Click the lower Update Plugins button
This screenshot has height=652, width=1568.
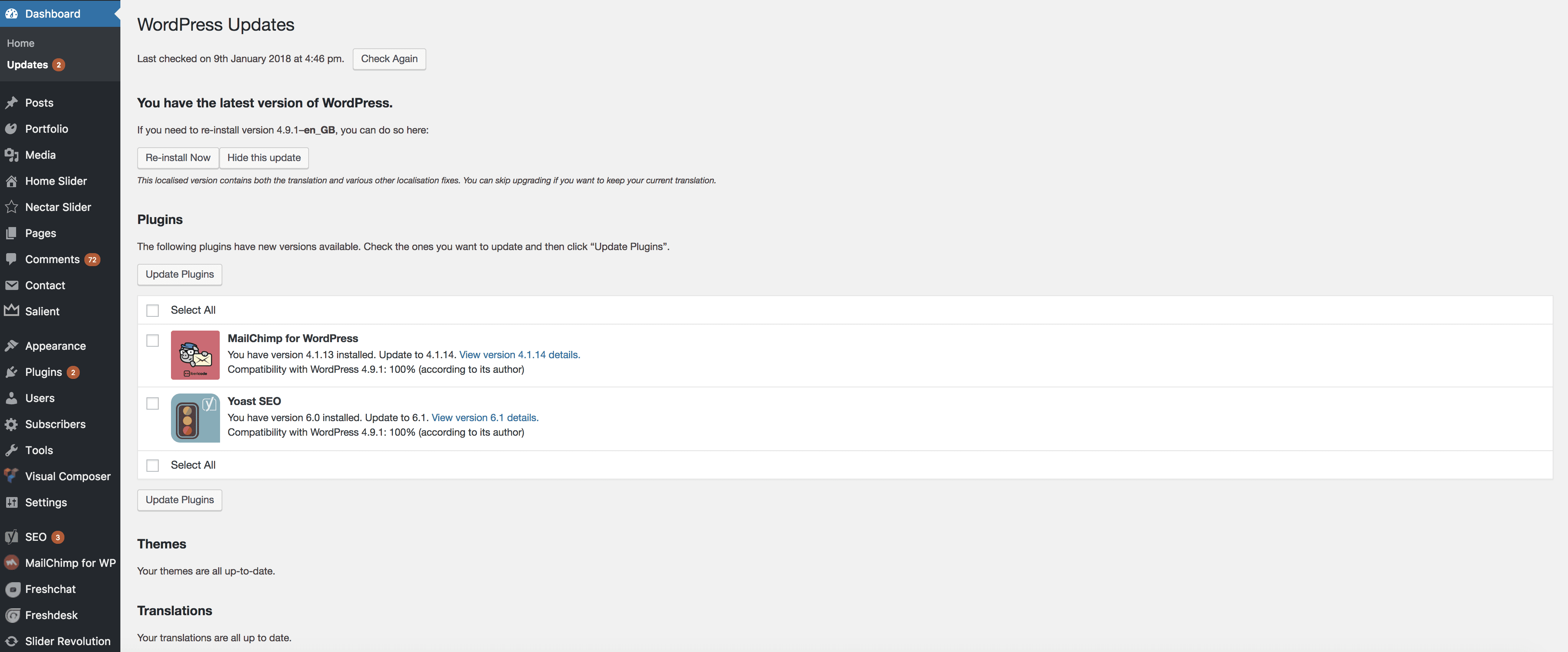tap(179, 500)
